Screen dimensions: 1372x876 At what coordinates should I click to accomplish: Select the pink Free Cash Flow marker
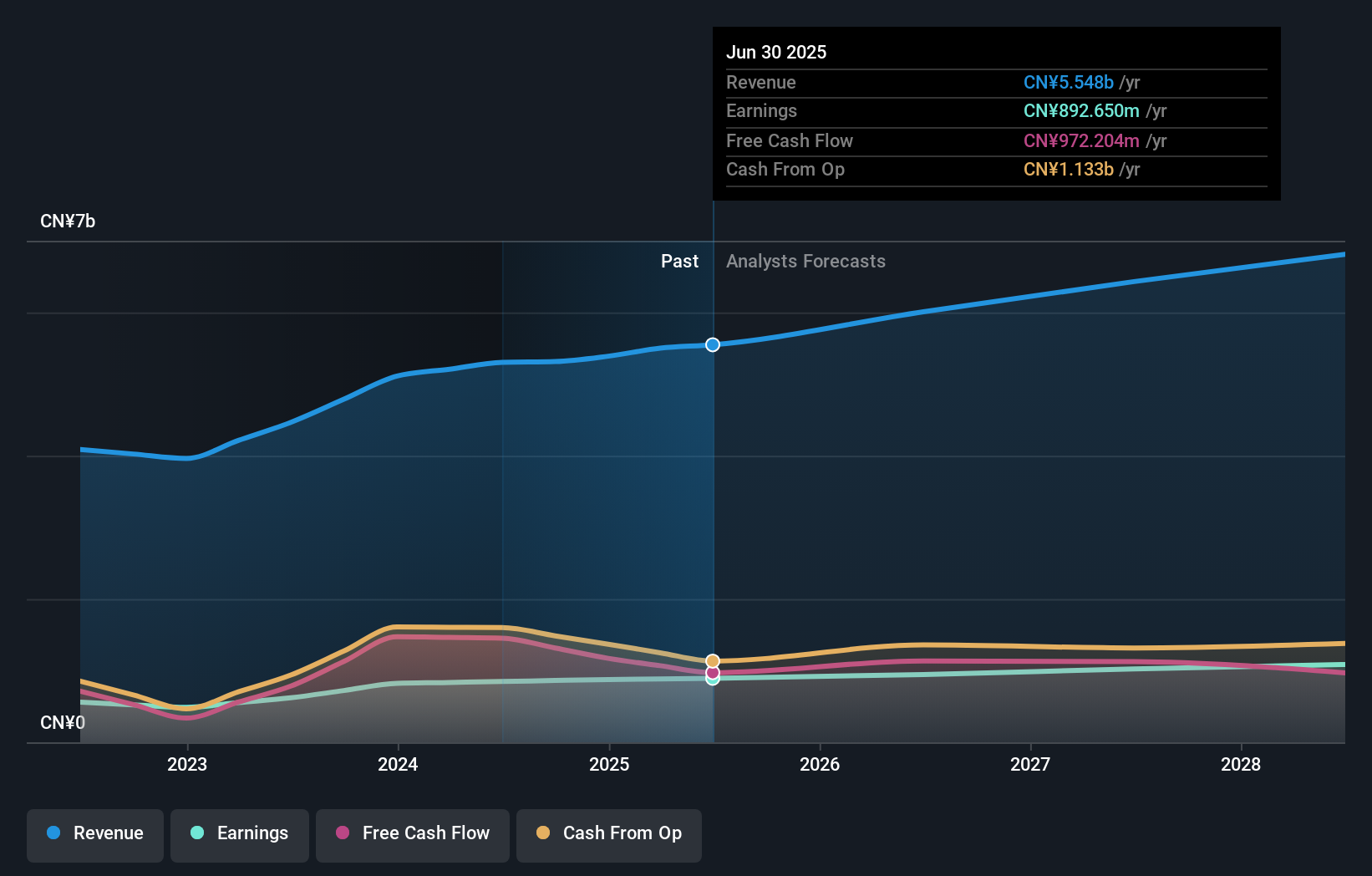[712, 673]
